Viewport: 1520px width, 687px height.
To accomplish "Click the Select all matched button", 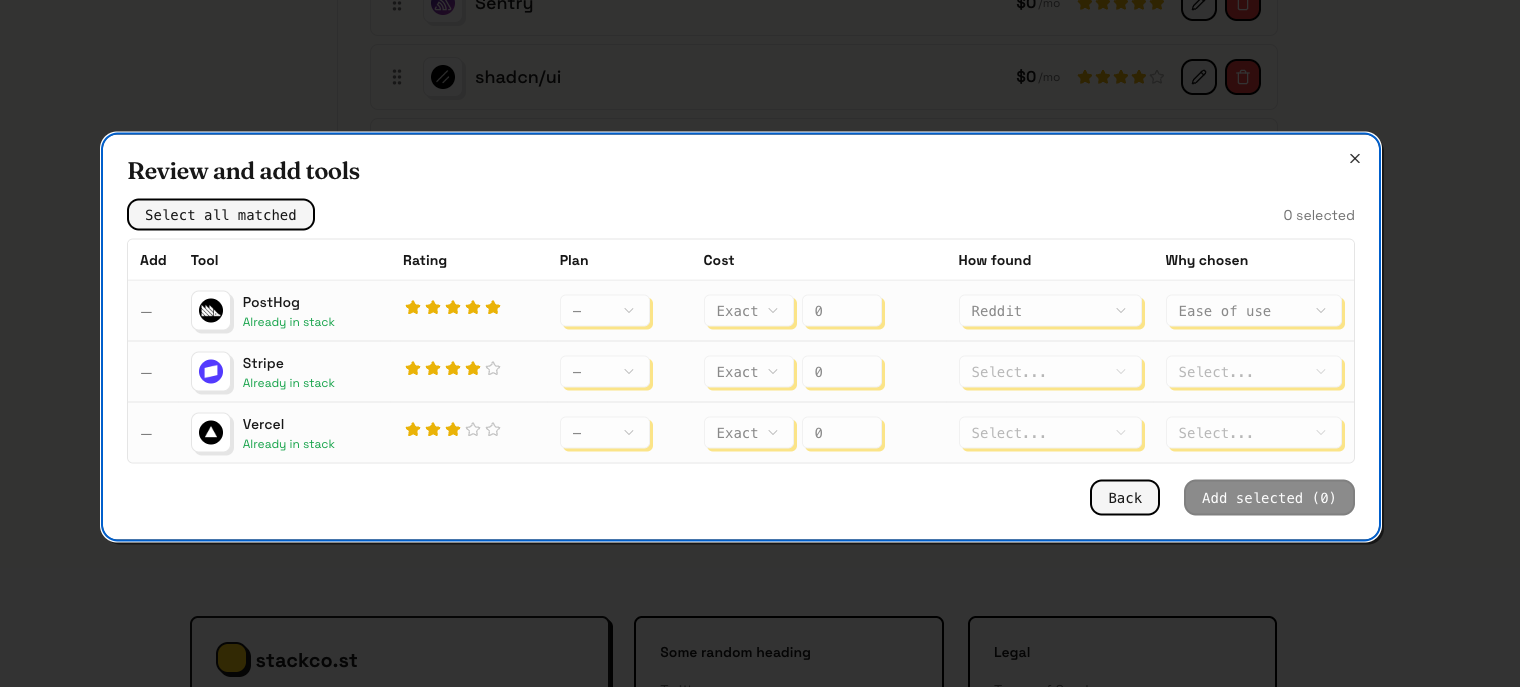I will coord(220,214).
